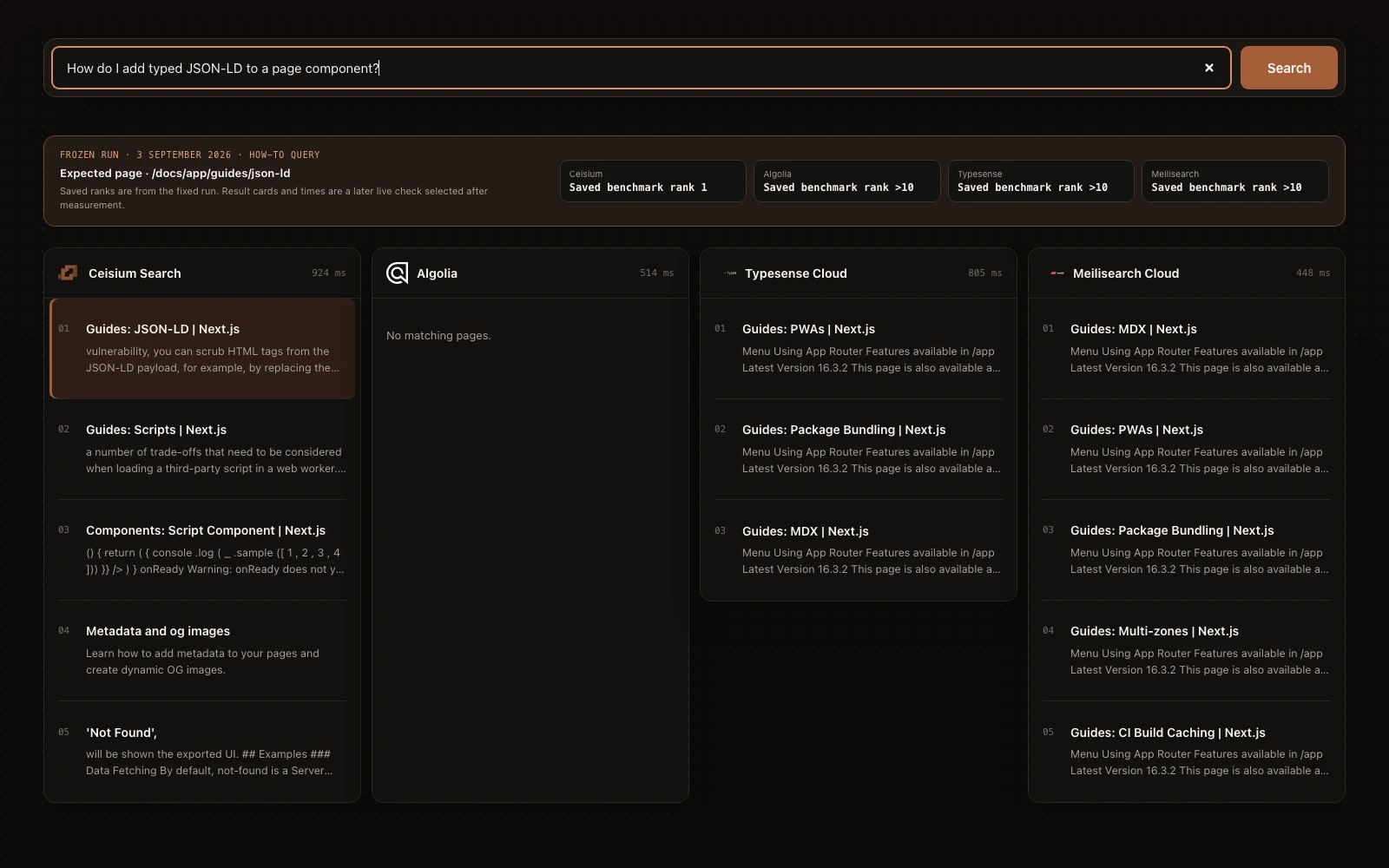Open Meilisearch result Guides: Package Bundling | Next.js
Viewport: 1389px width, 868px height.
(x=1187, y=549)
